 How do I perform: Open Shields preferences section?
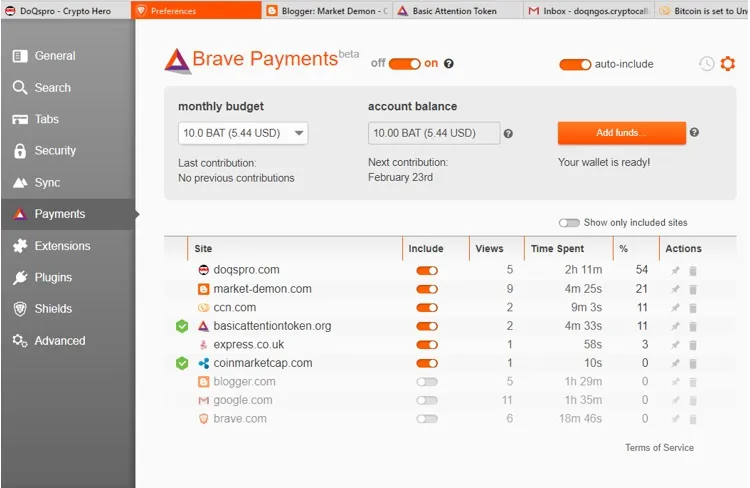click(68, 309)
